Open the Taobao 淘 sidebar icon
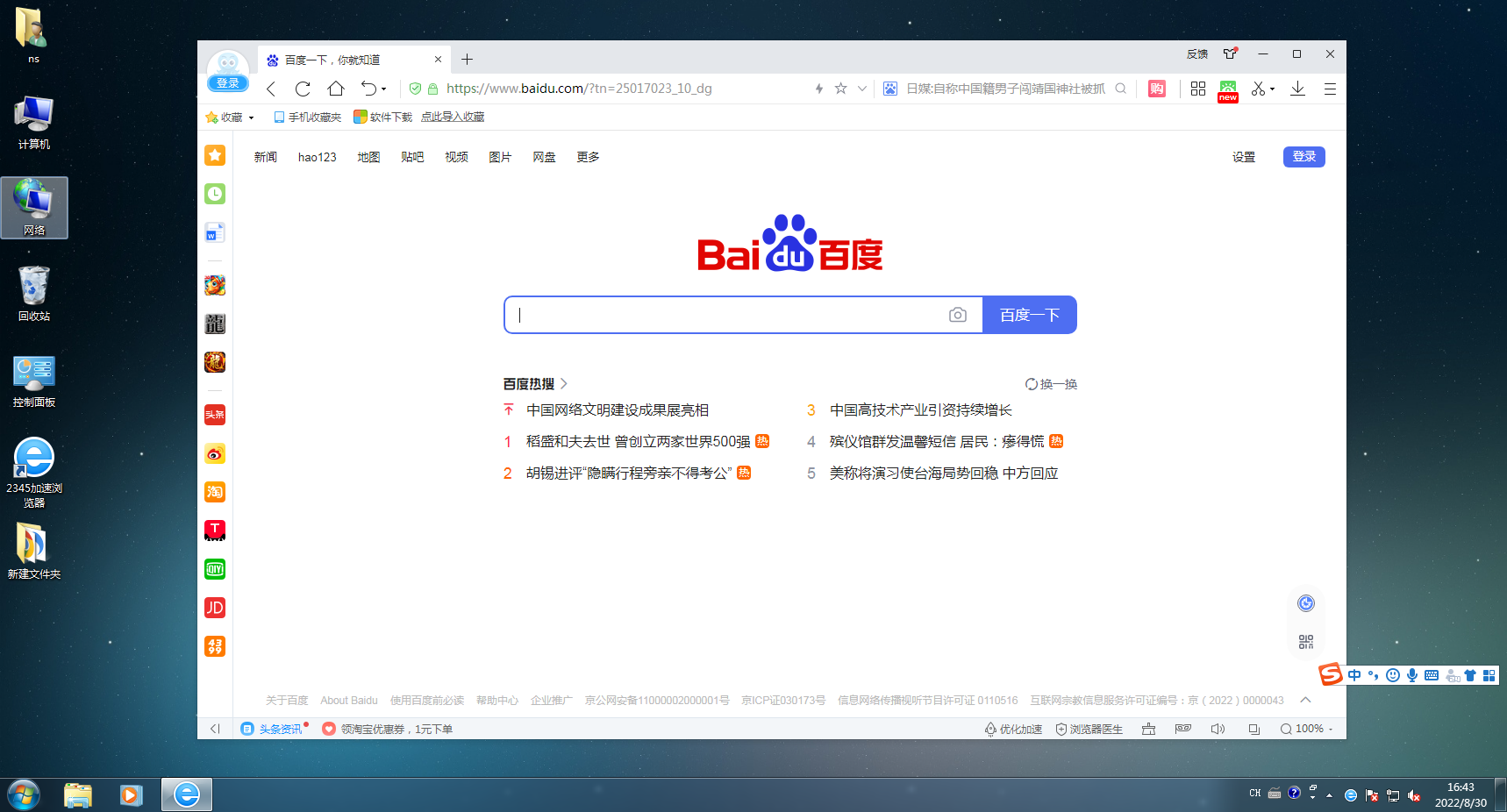 click(x=215, y=492)
